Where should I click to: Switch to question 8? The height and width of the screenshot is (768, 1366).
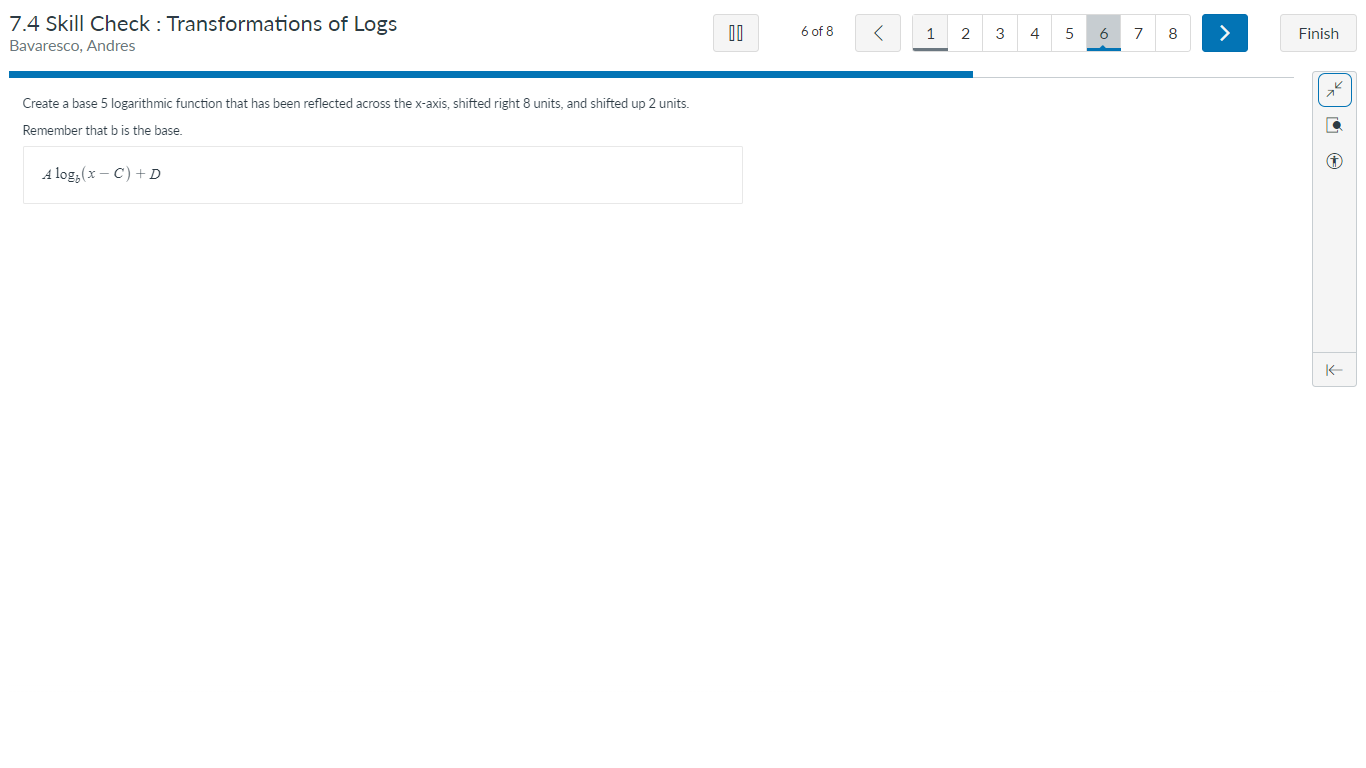pyautogui.click(x=1172, y=32)
